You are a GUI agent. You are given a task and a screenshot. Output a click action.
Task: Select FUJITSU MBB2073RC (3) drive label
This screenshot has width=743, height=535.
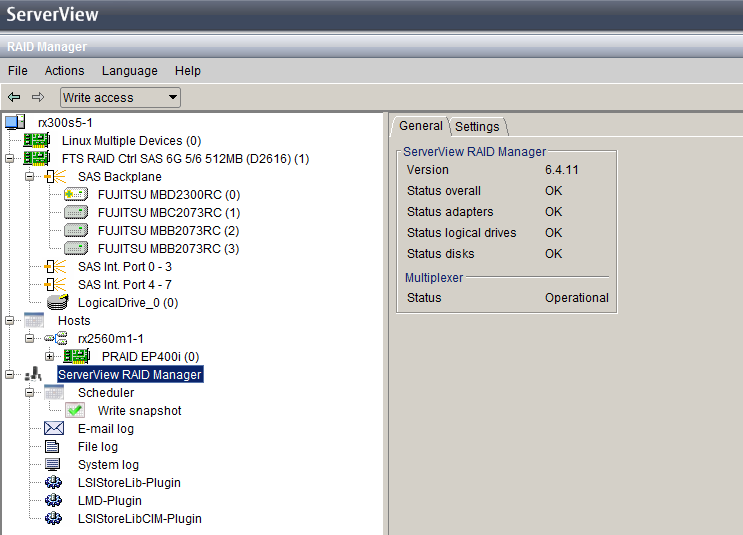(169, 249)
